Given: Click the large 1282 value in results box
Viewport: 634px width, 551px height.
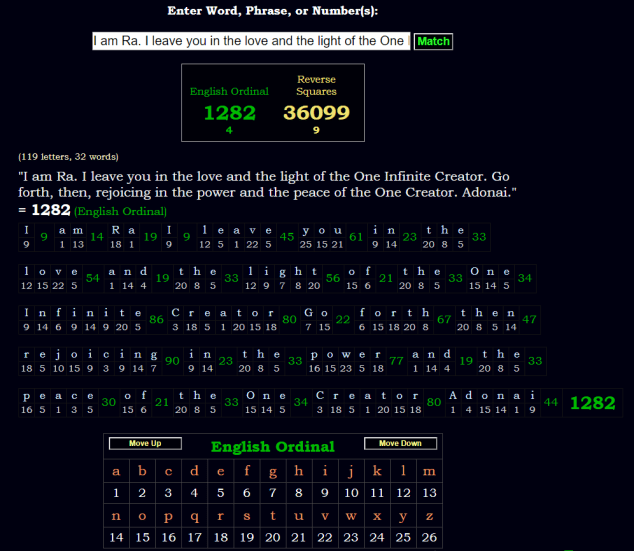Looking at the screenshot, I should [x=229, y=113].
